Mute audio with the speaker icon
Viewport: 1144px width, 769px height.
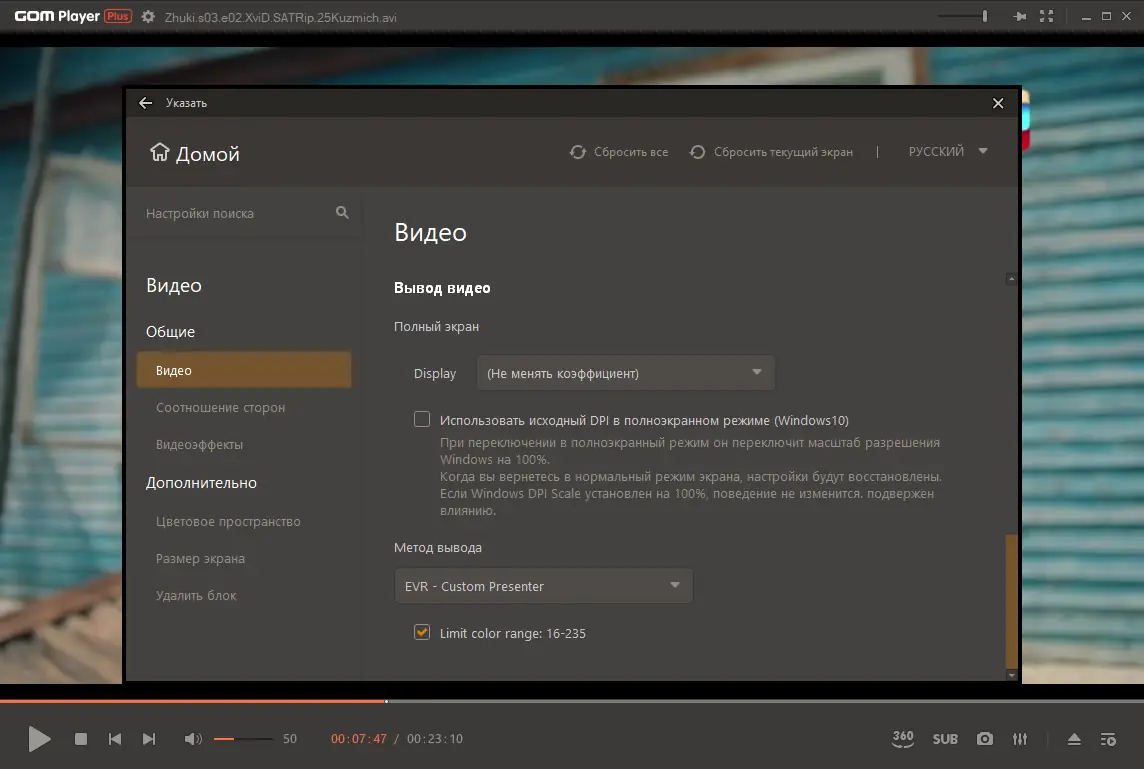(193, 739)
